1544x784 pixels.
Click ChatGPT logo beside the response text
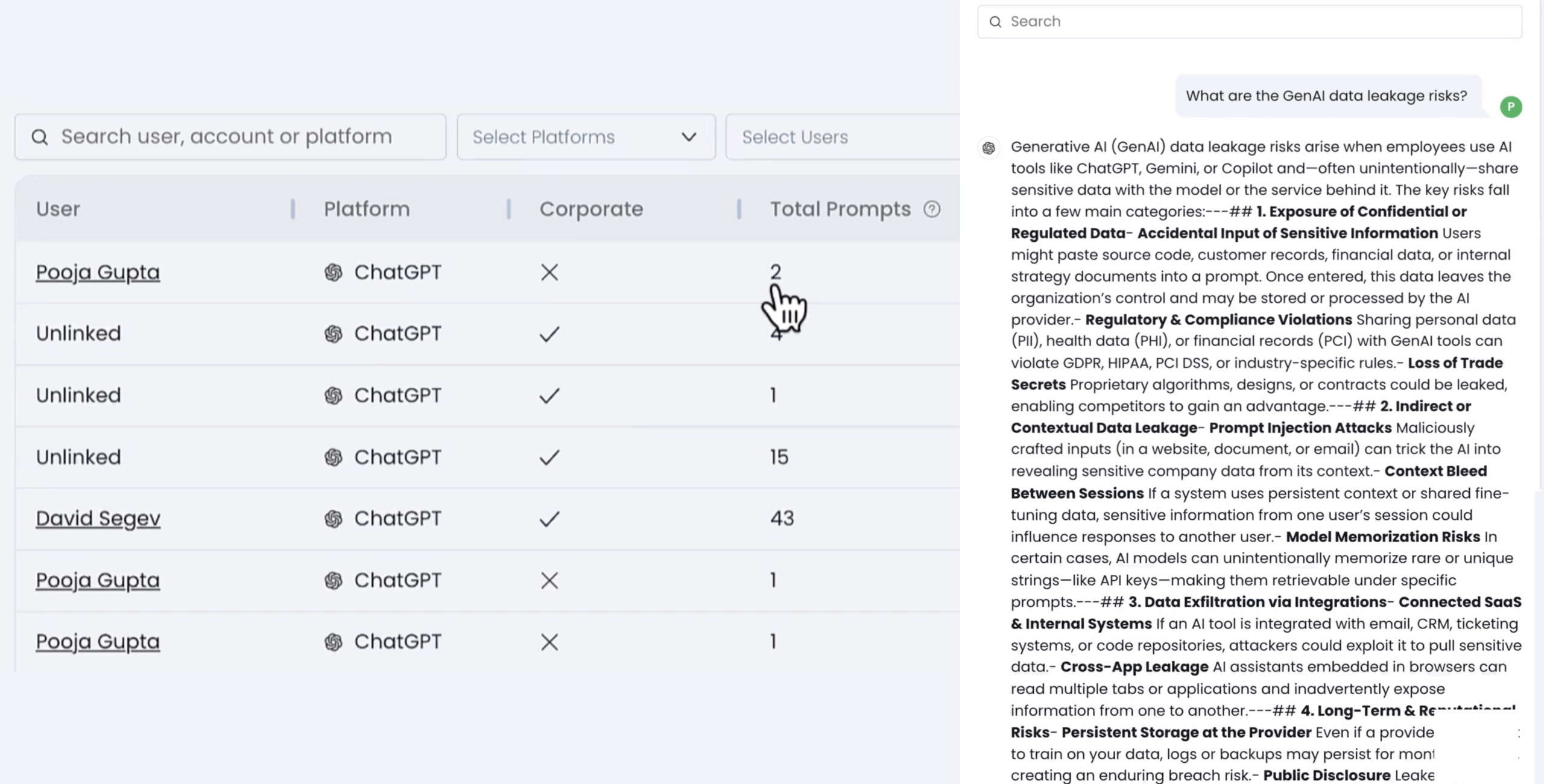tap(989, 148)
